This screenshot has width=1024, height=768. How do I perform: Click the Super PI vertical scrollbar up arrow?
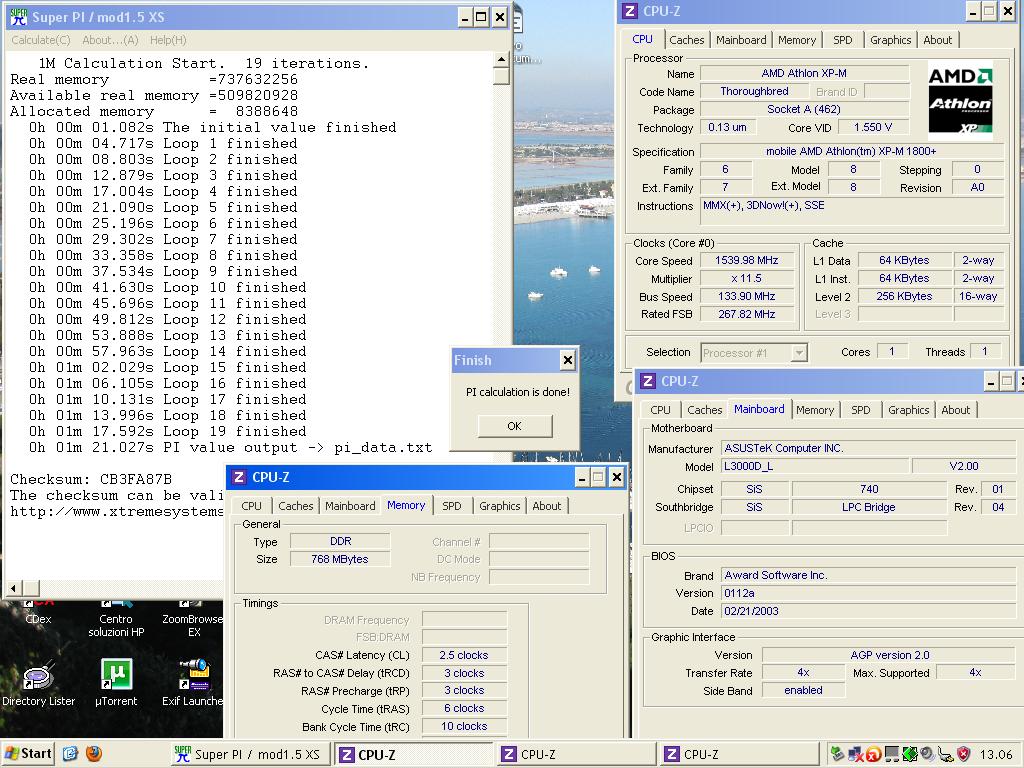pyautogui.click(x=501, y=59)
